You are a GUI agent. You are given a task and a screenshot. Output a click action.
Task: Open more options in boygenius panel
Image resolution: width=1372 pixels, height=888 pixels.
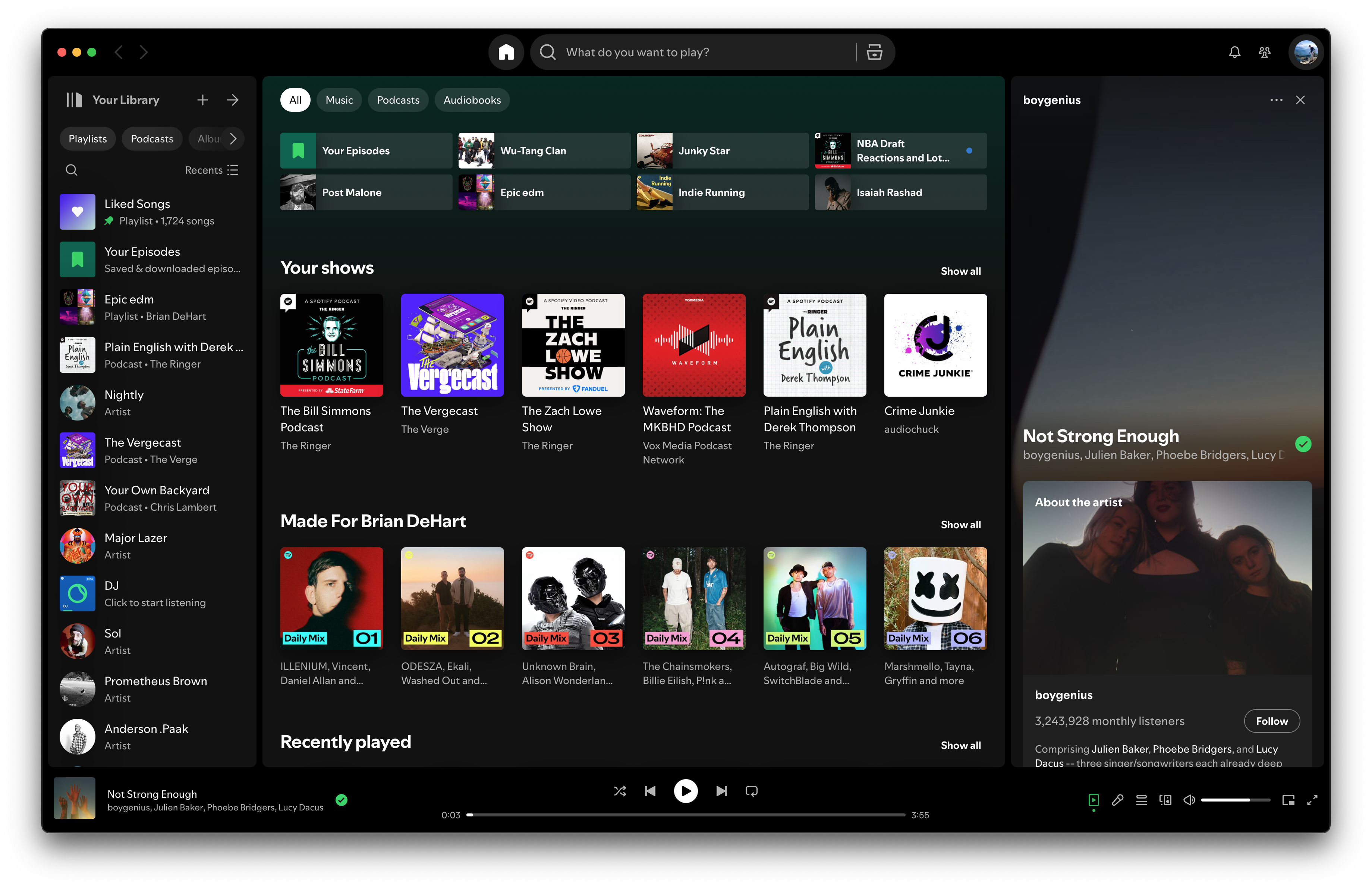[1276, 100]
